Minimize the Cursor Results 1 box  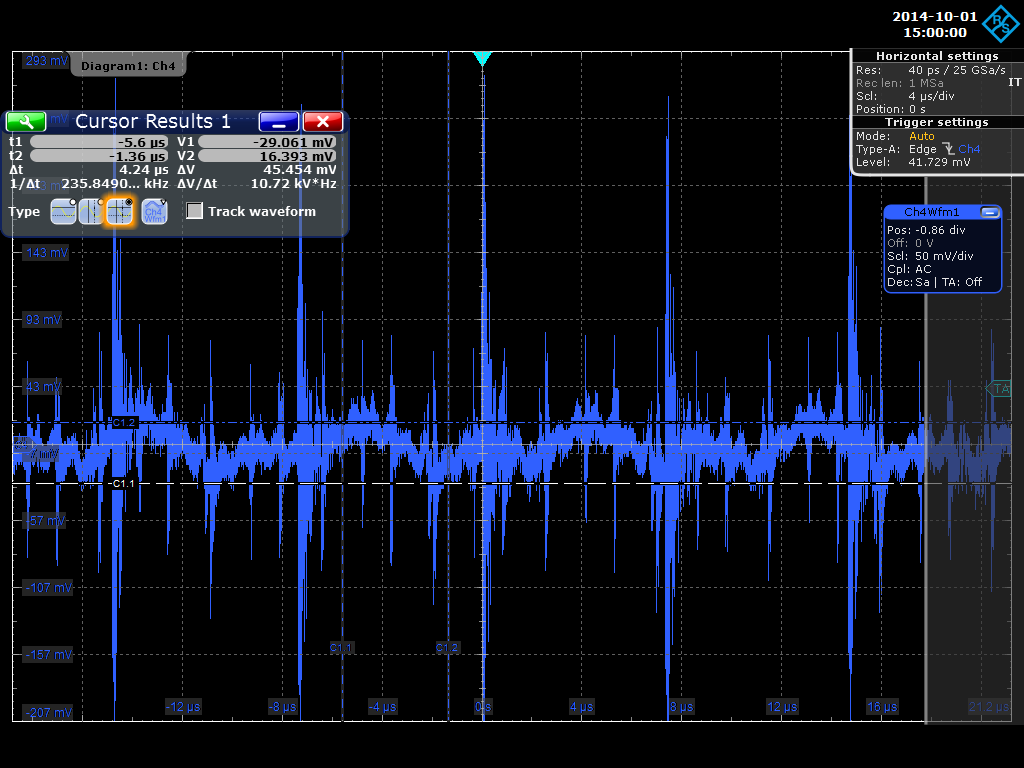(x=279, y=121)
